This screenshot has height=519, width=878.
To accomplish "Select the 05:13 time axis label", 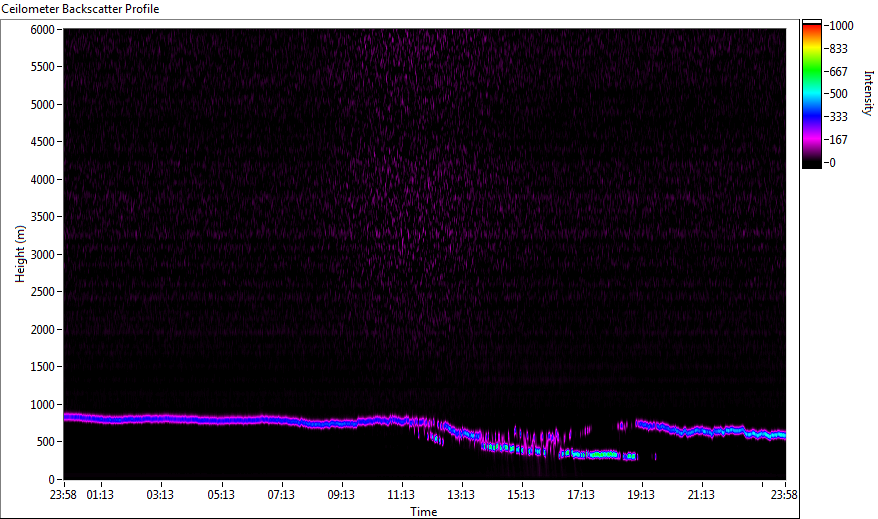I will tap(221, 495).
